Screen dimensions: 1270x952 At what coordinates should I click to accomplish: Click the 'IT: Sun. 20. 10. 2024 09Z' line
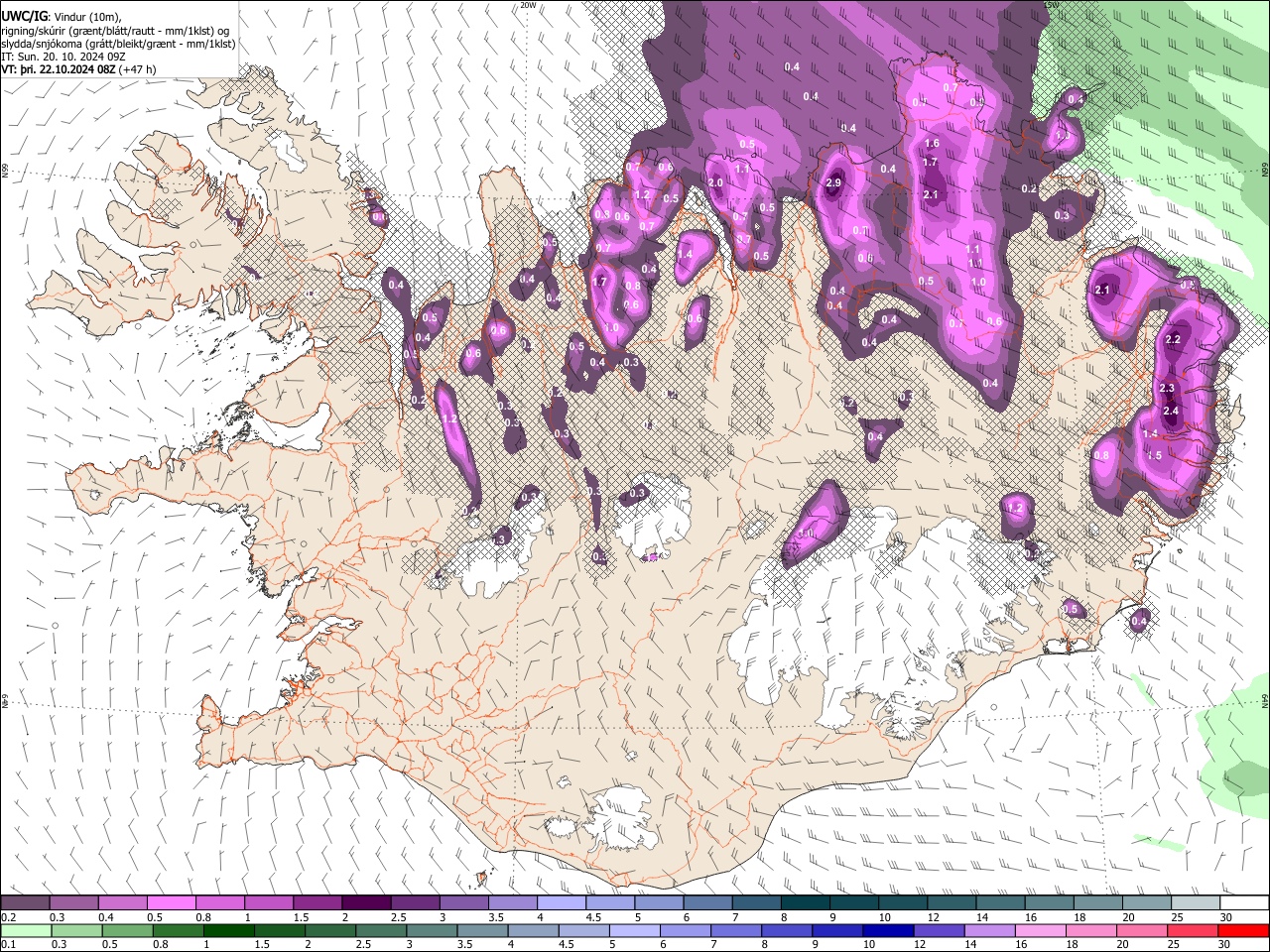coord(63,57)
